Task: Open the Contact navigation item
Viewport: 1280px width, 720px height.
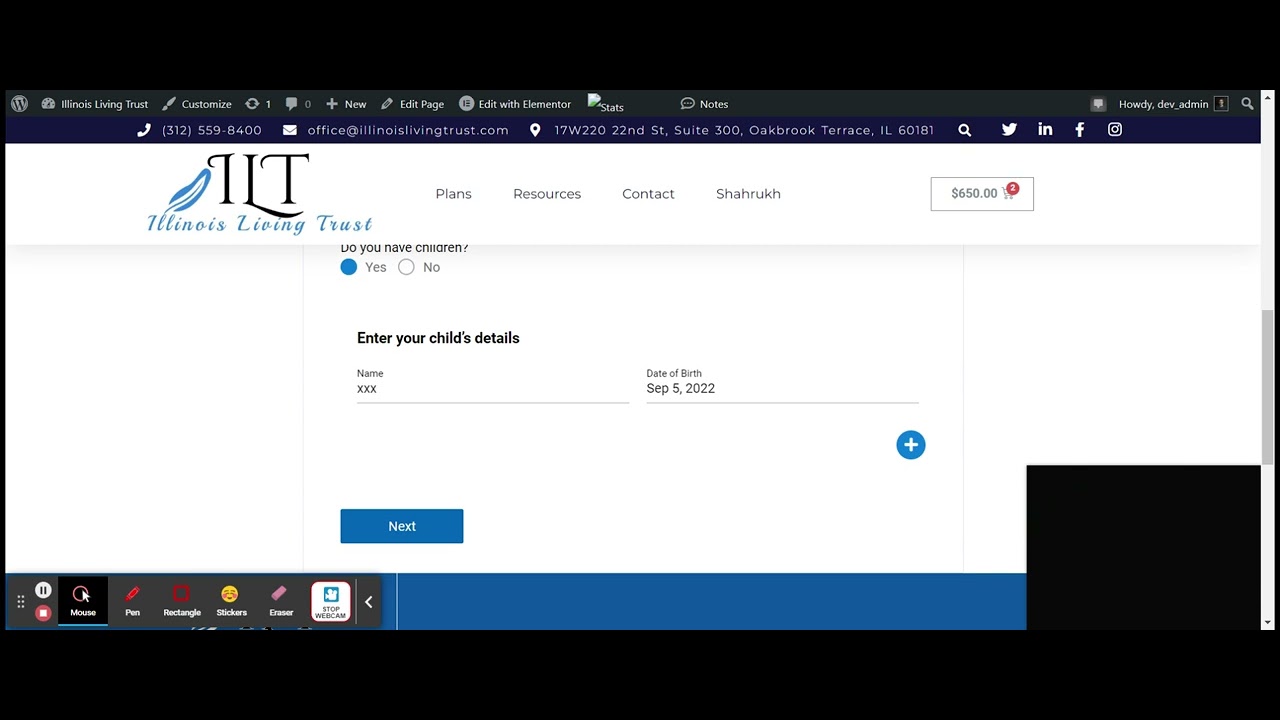Action: [648, 194]
